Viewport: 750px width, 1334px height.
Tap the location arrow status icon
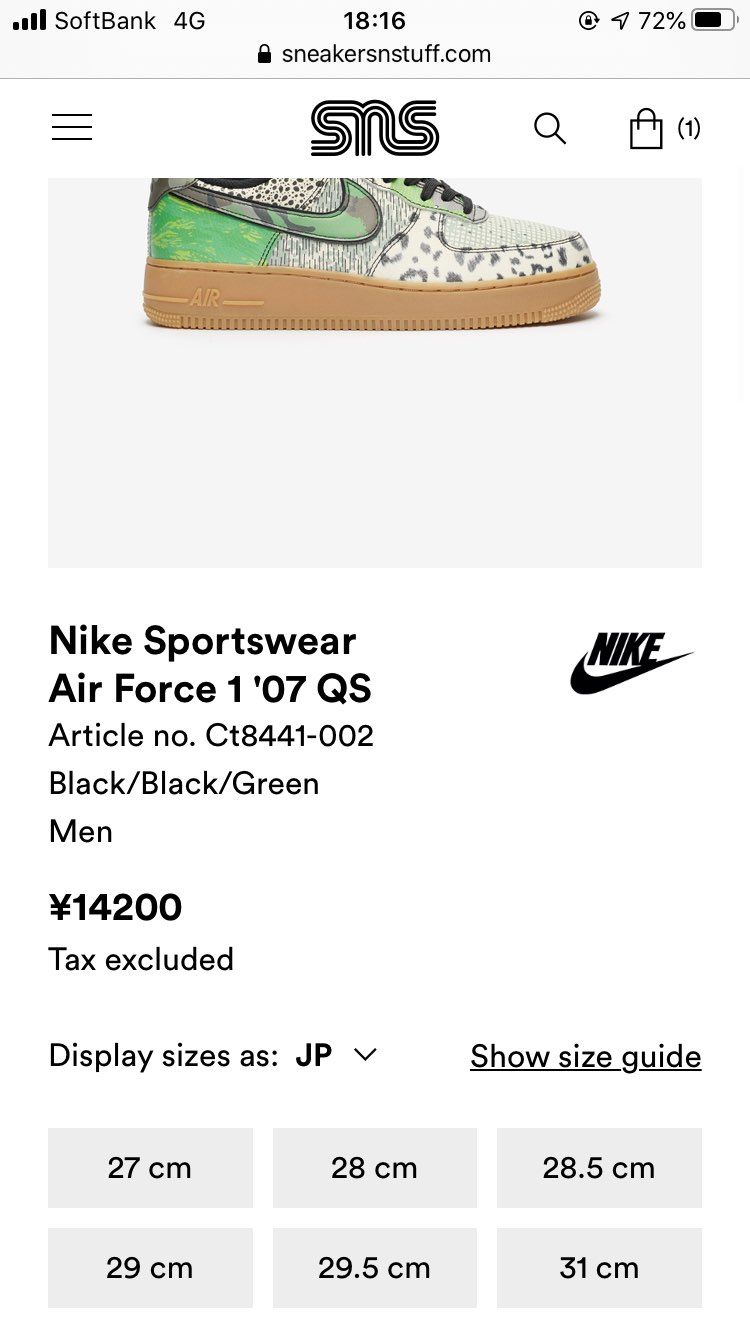tap(620, 20)
